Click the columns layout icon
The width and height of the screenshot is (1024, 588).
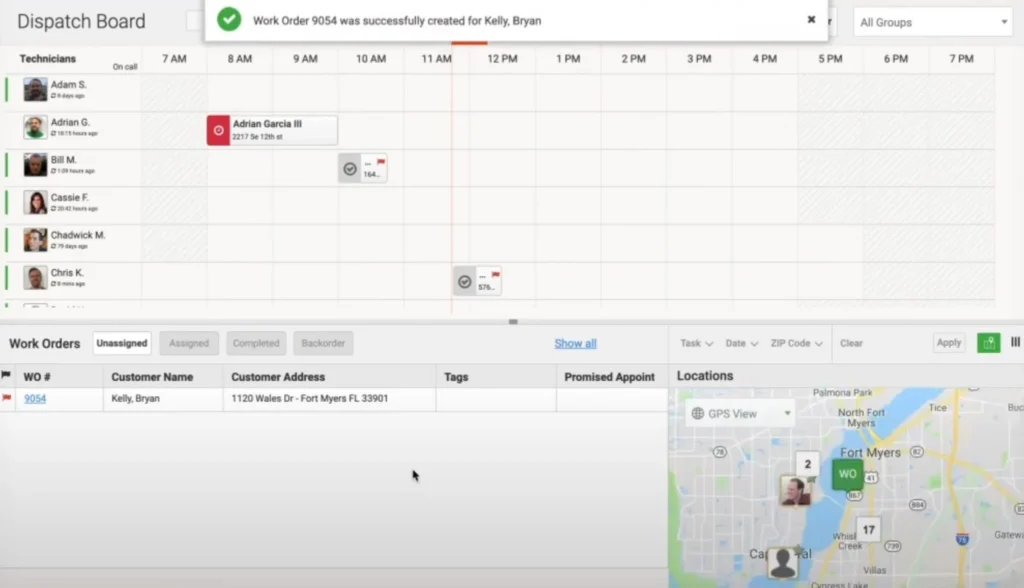1015,342
